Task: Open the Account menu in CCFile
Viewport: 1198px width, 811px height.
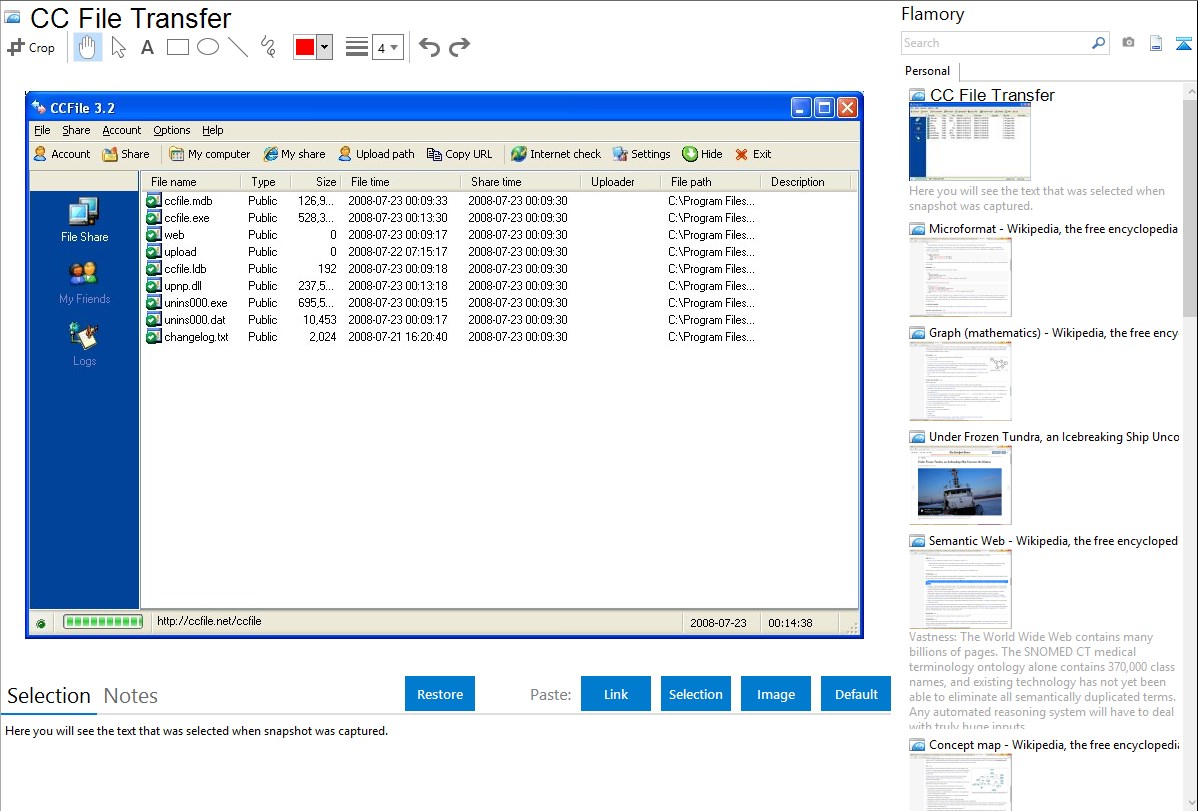Action: [x=121, y=130]
